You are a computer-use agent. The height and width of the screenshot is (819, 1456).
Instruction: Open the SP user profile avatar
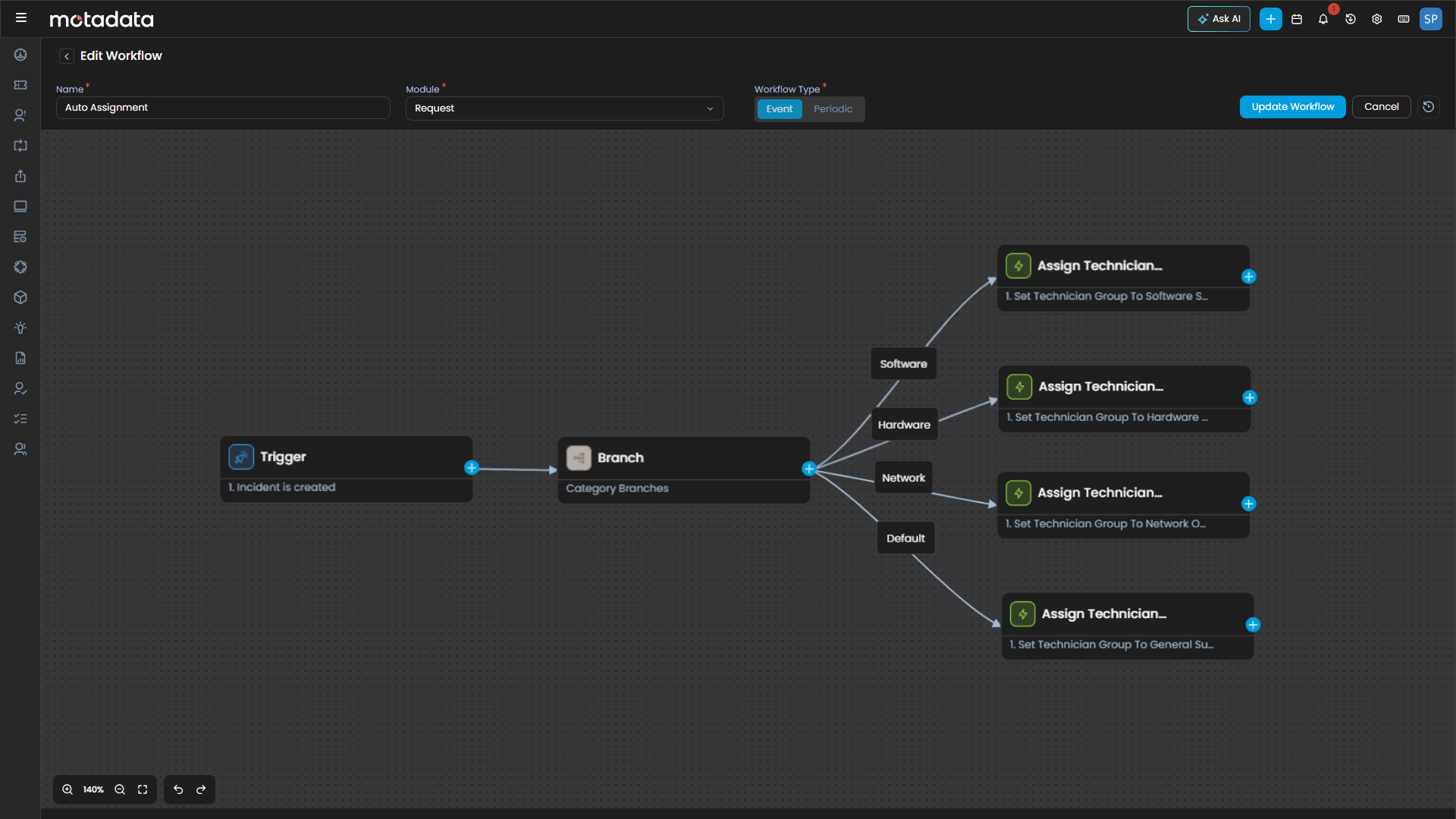tap(1431, 19)
